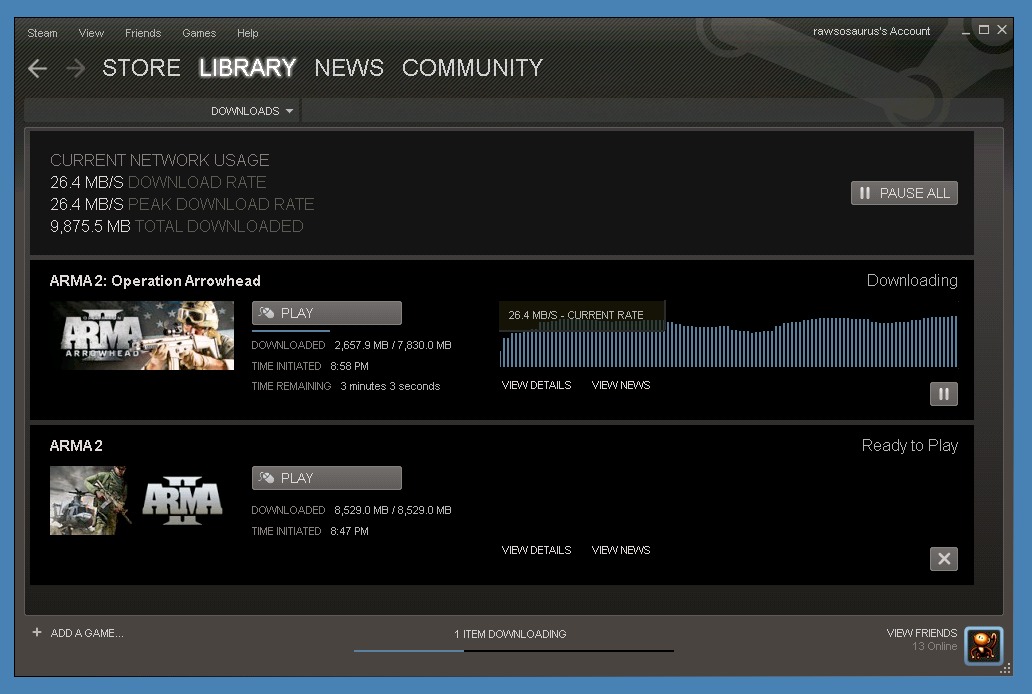The width and height of the screenshot is (1032, 694).
Task: Click the Downloading status text
Action: point(912,280)
